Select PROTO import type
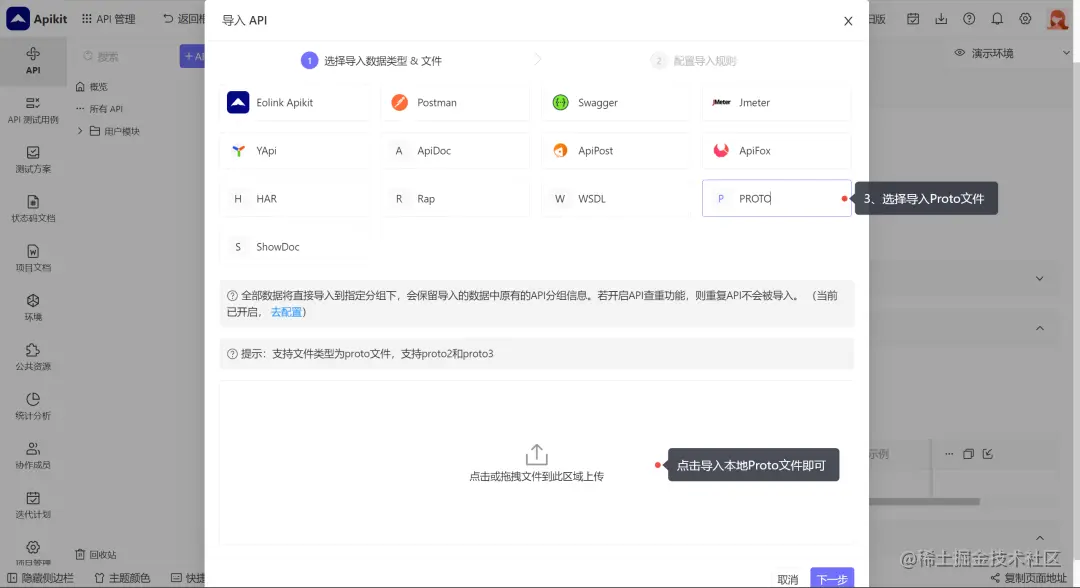 [776, 199]
